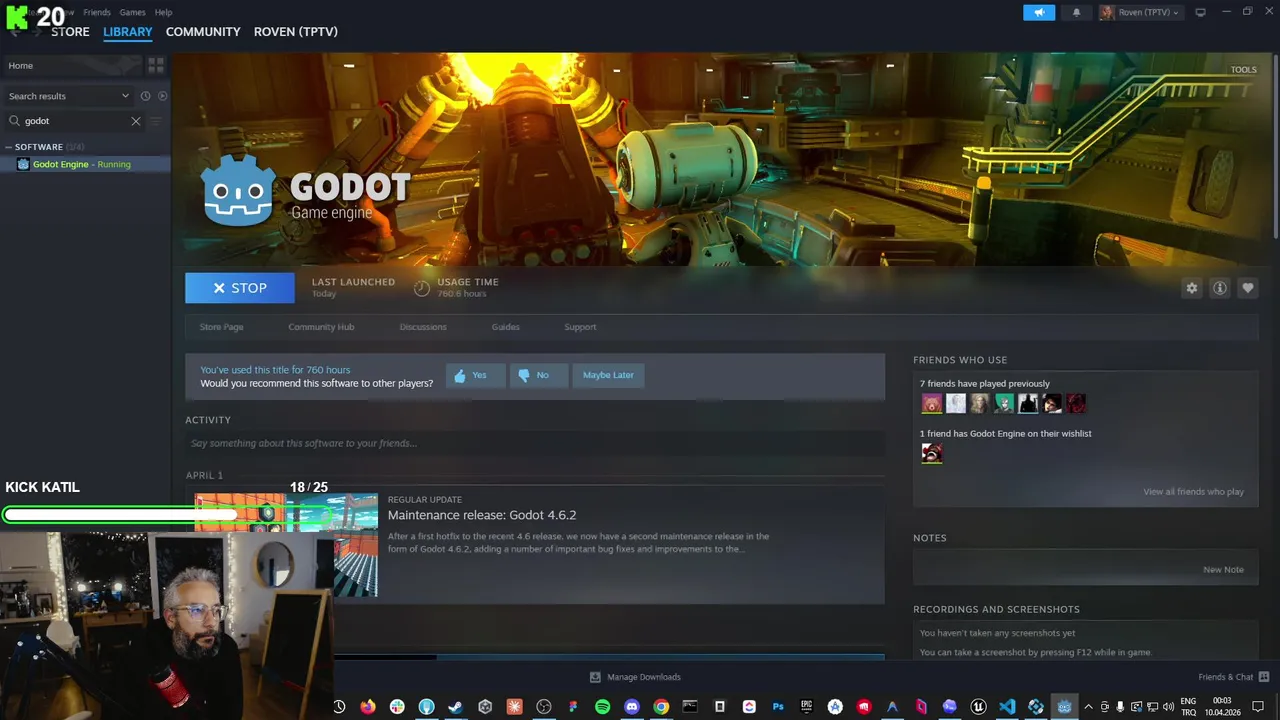
Task: Click the activity say something field
Action: (x=535, y=443)
